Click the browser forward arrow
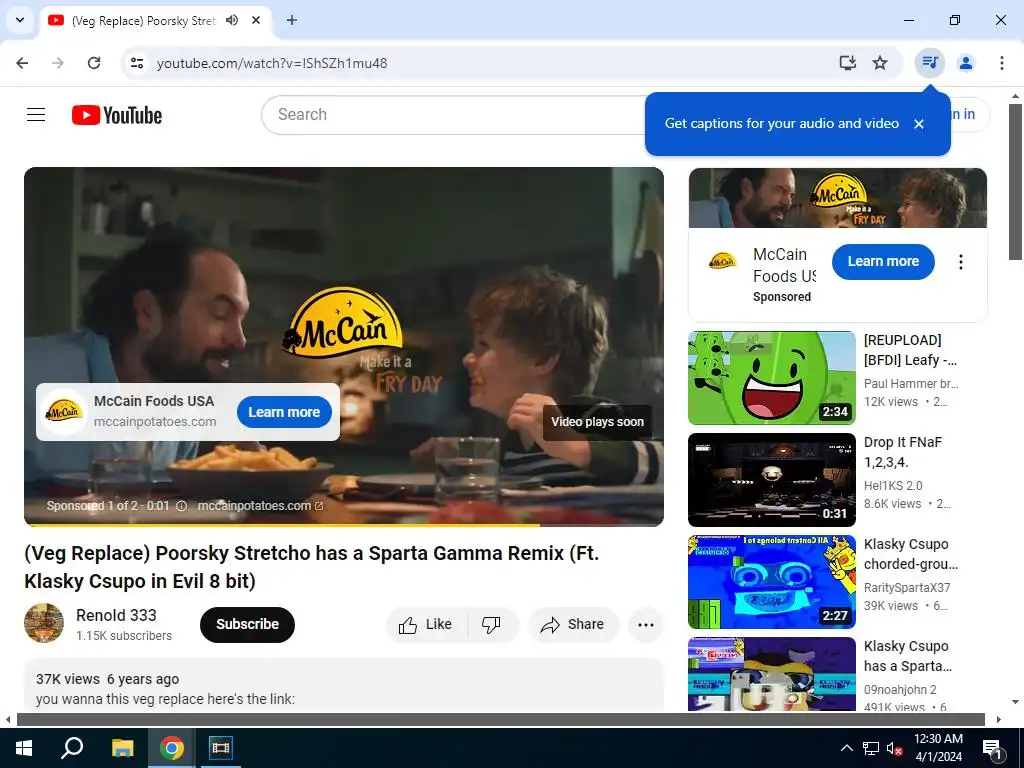Viewport: 1024px width, 768px height. click(58, 63)
